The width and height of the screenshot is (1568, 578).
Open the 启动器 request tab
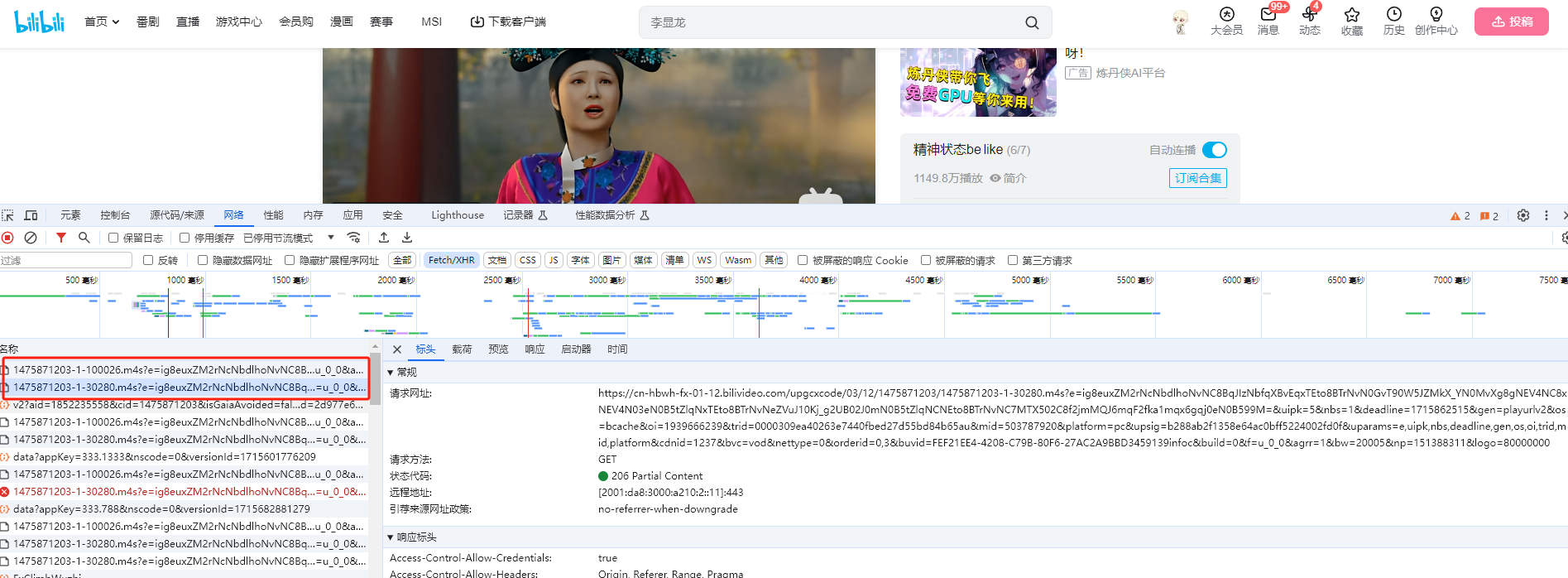[576, 349]
